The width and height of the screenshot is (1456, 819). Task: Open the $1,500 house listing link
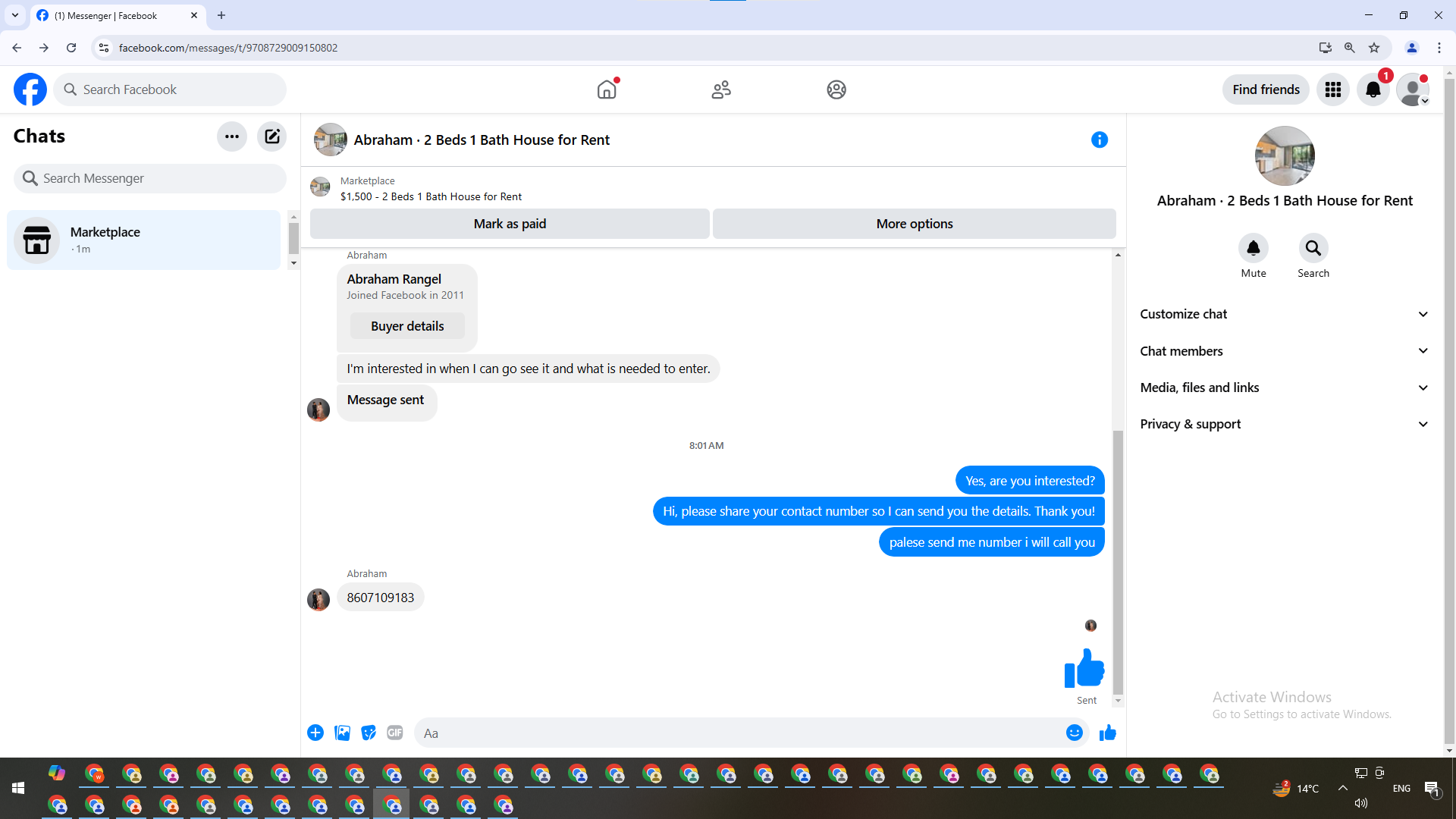(431, 196)
